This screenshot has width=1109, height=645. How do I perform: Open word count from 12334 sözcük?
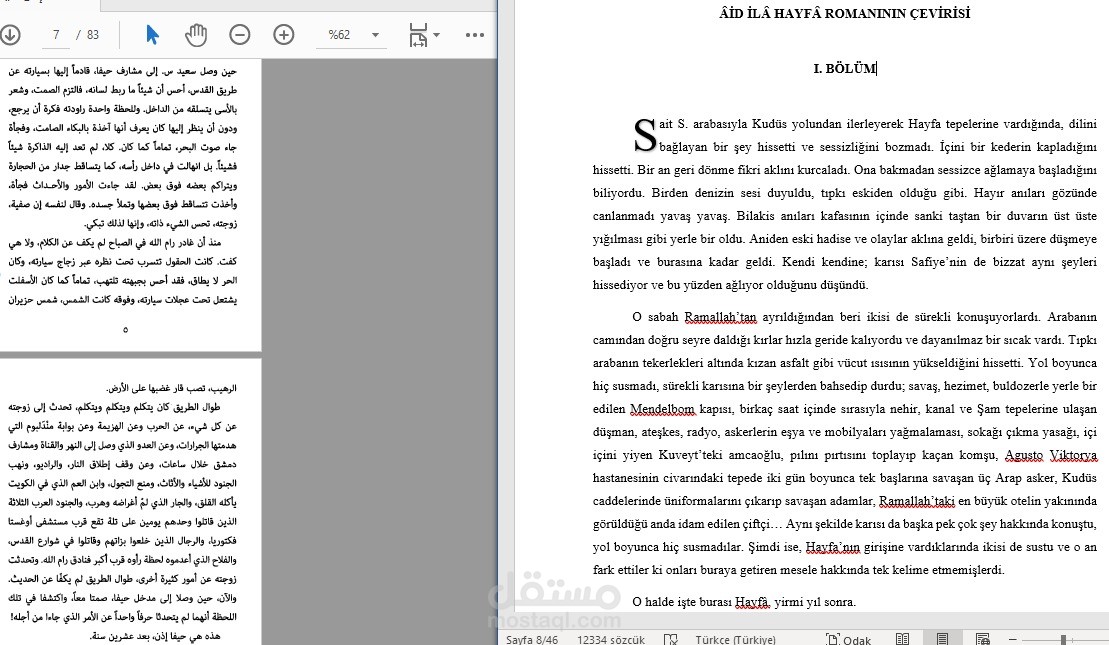tap(611, 639)
